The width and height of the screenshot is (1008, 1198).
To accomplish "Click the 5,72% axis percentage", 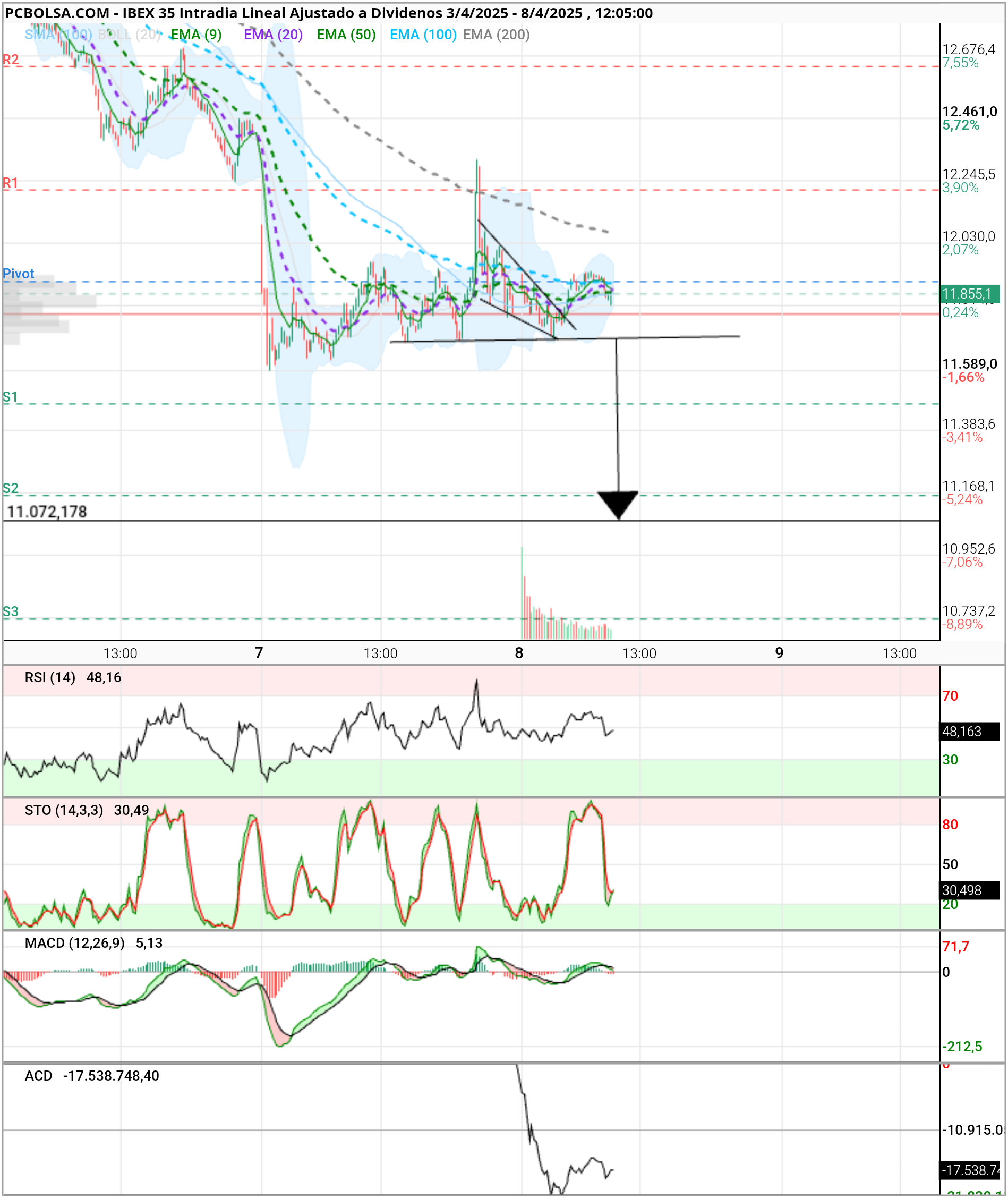I will pyautogui.click(x=961, y=125).
